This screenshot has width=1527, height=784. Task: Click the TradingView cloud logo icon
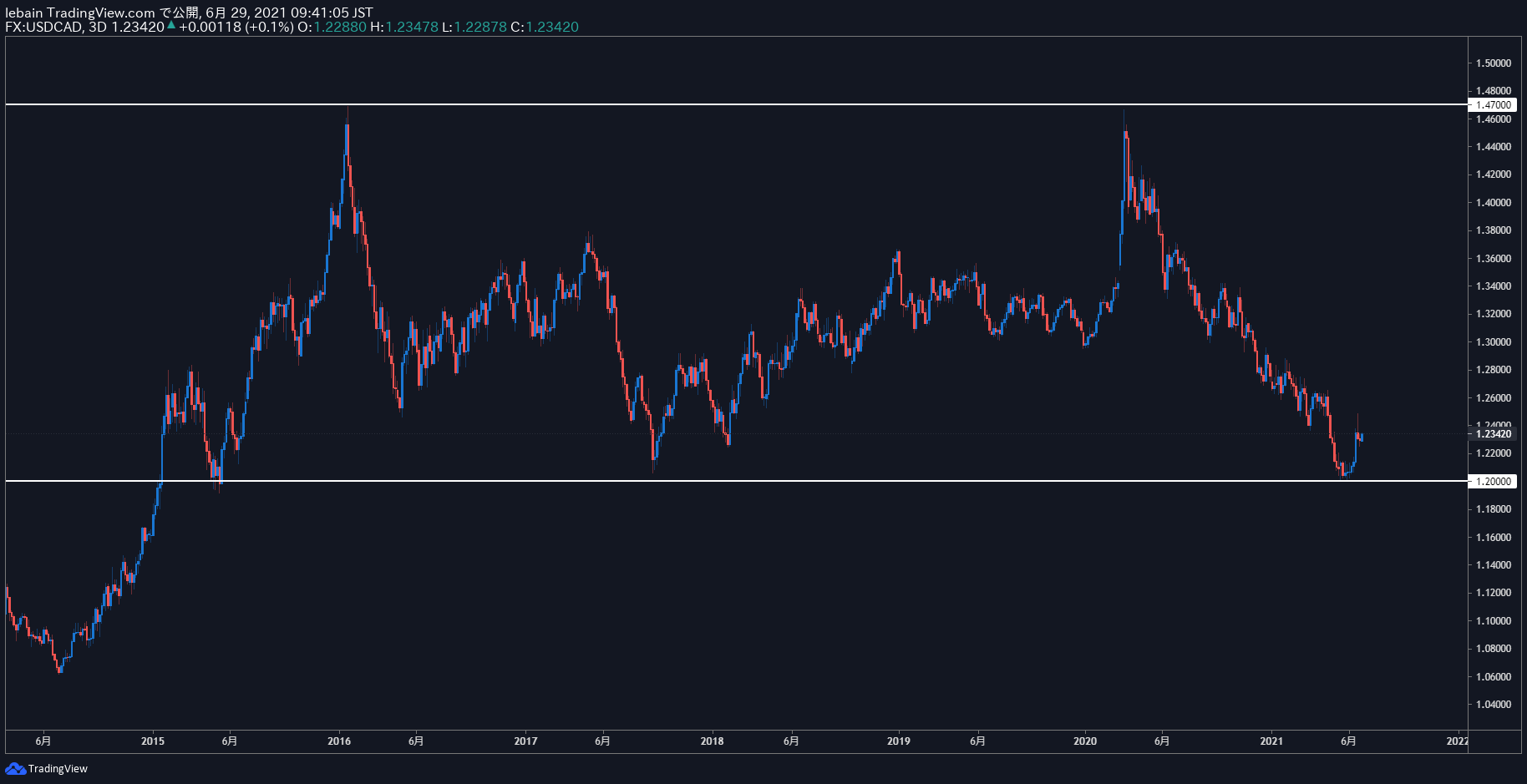click(15, 768)
